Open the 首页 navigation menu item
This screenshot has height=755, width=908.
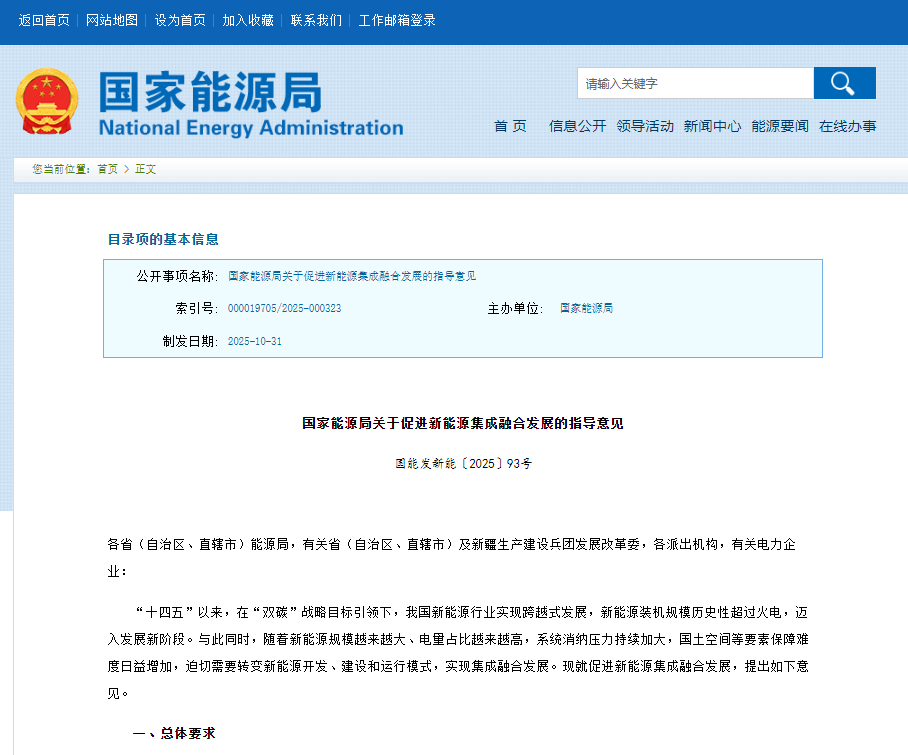[x=510, y=127]
